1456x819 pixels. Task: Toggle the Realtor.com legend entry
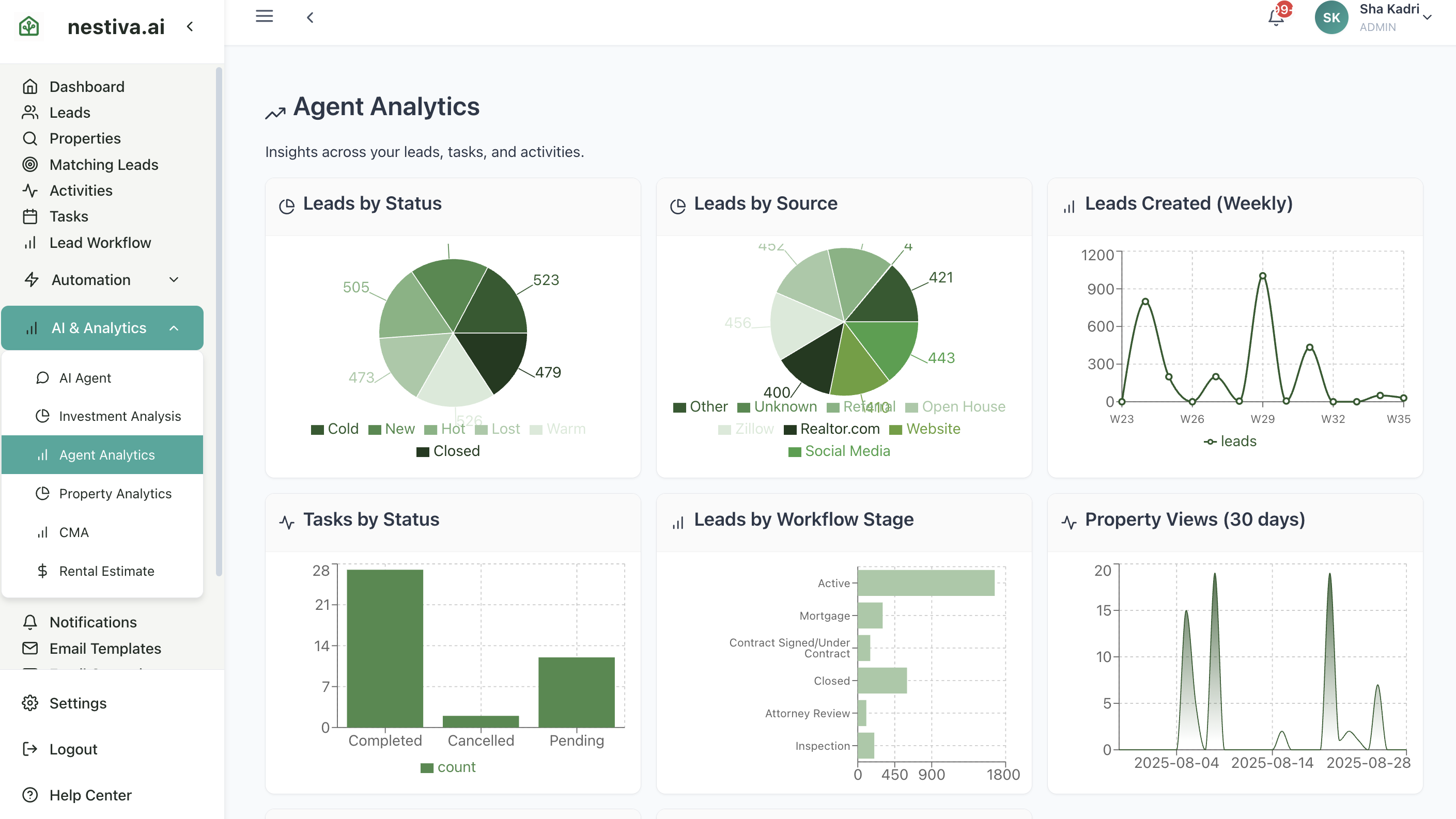[x=831, y=429]
